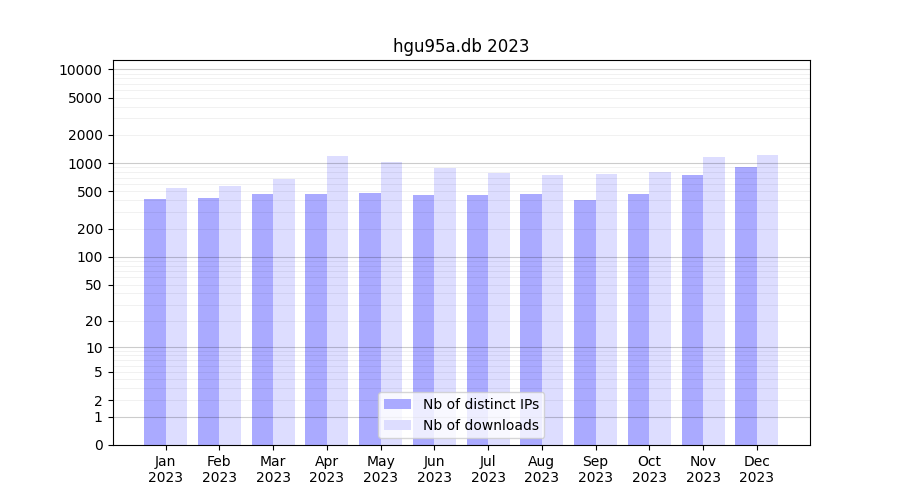The height and width of the screenshot is (500, 900).
Task: Click the 'Nb of distinct IPs' legend swatch
Action: [397, 404]
